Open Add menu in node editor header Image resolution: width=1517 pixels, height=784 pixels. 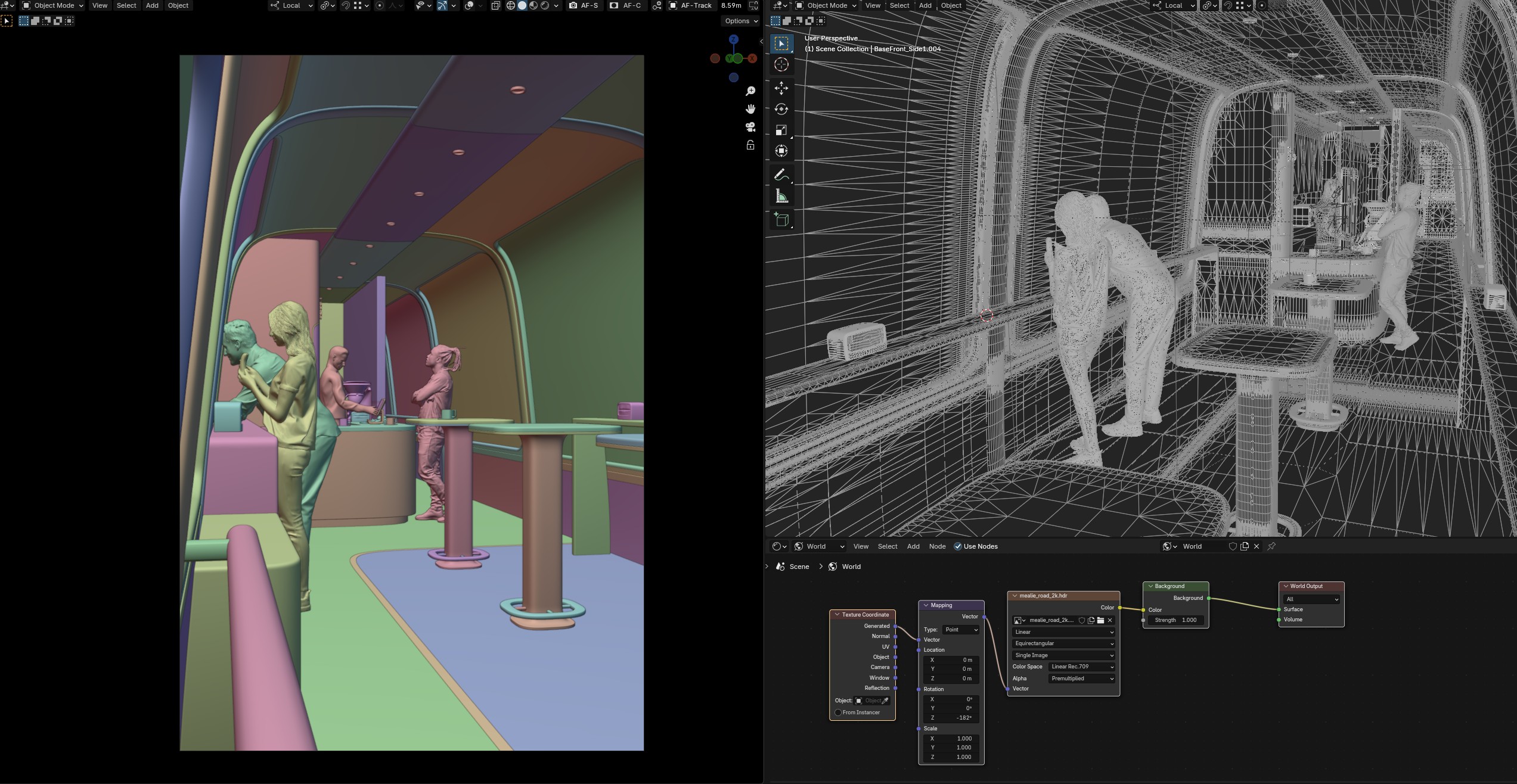(913, 546)
